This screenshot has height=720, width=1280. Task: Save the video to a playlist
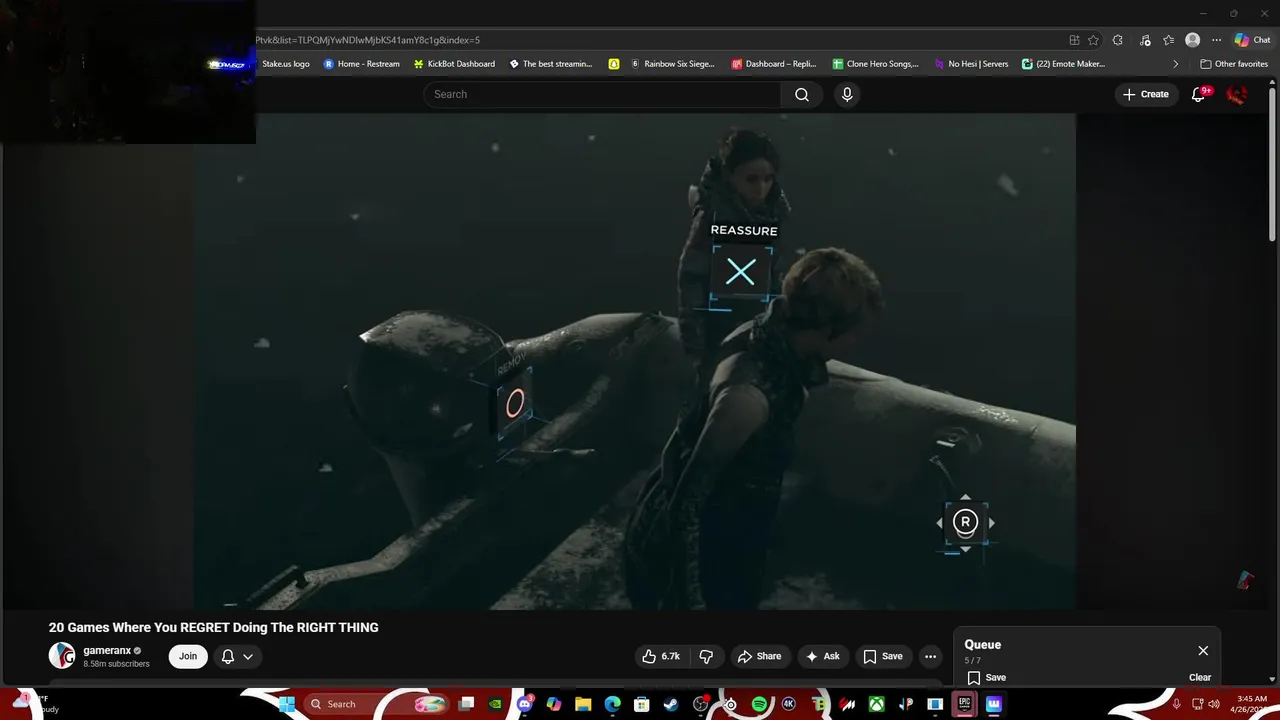point(882,656)
